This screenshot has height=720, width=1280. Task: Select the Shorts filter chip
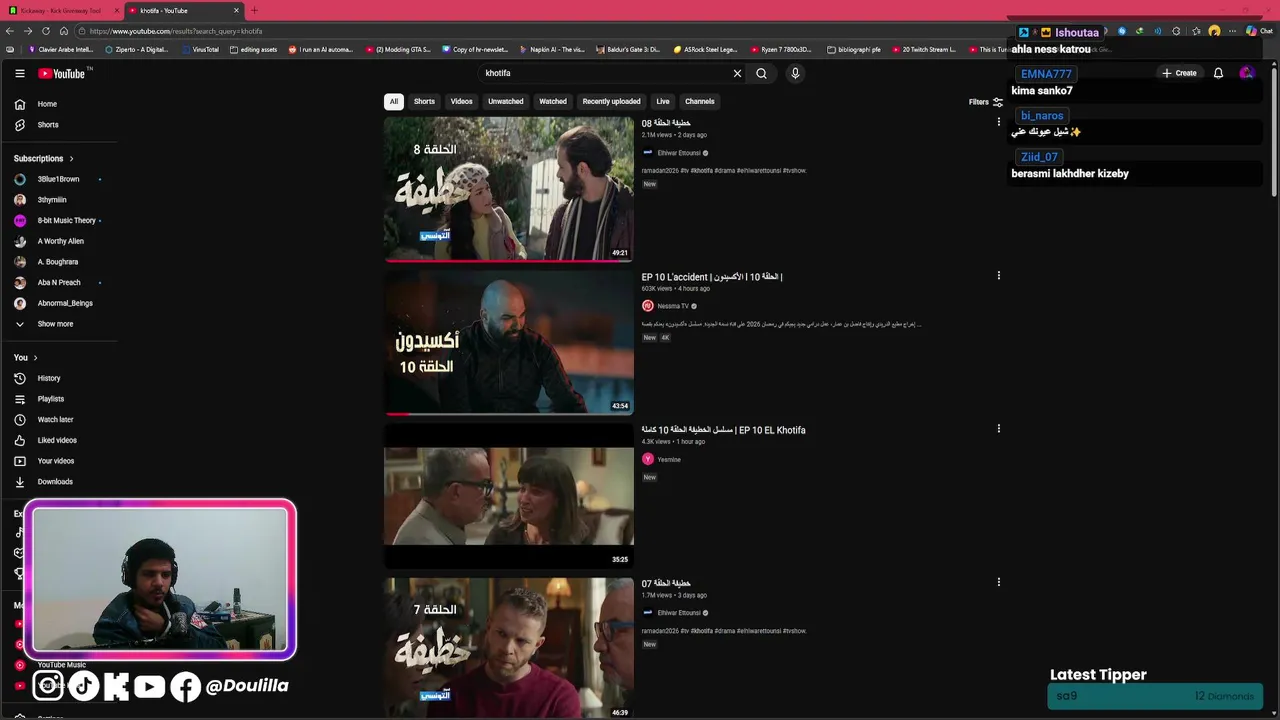[x=424, y=101]
